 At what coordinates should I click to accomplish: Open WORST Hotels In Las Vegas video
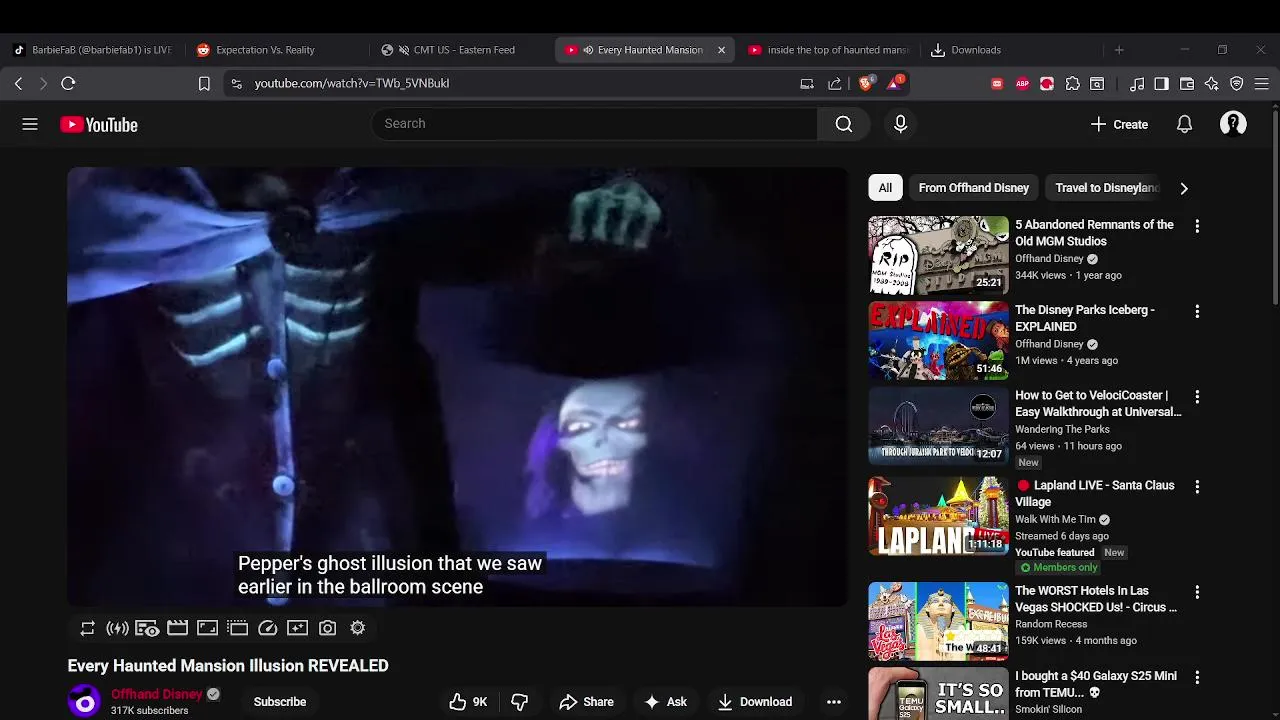(x=1096, y=599)
